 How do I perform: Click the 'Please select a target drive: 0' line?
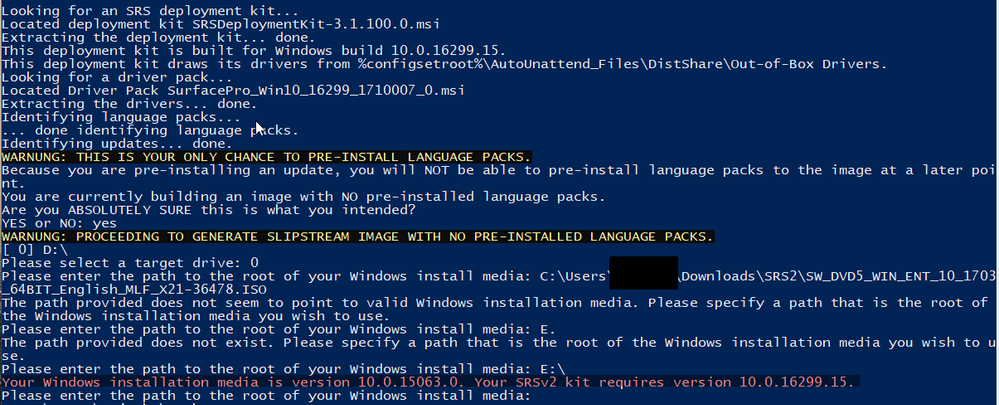[x=130, y=263]
